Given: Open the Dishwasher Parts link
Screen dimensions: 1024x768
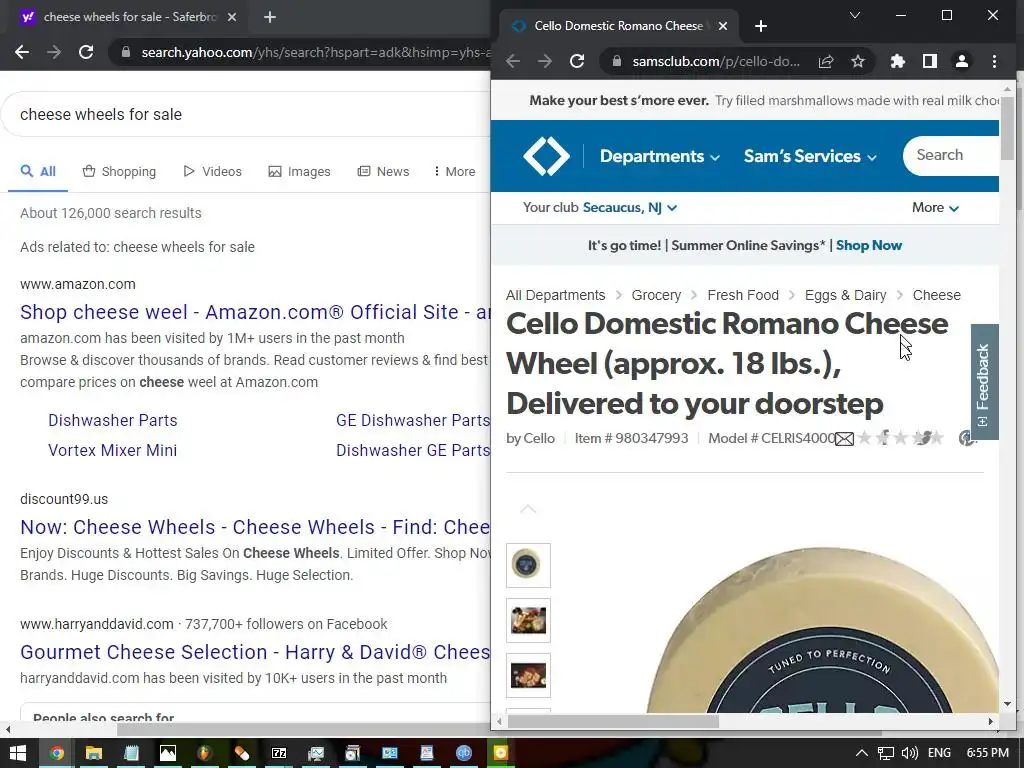Looking at the screenshot, I should click(113, 421).
